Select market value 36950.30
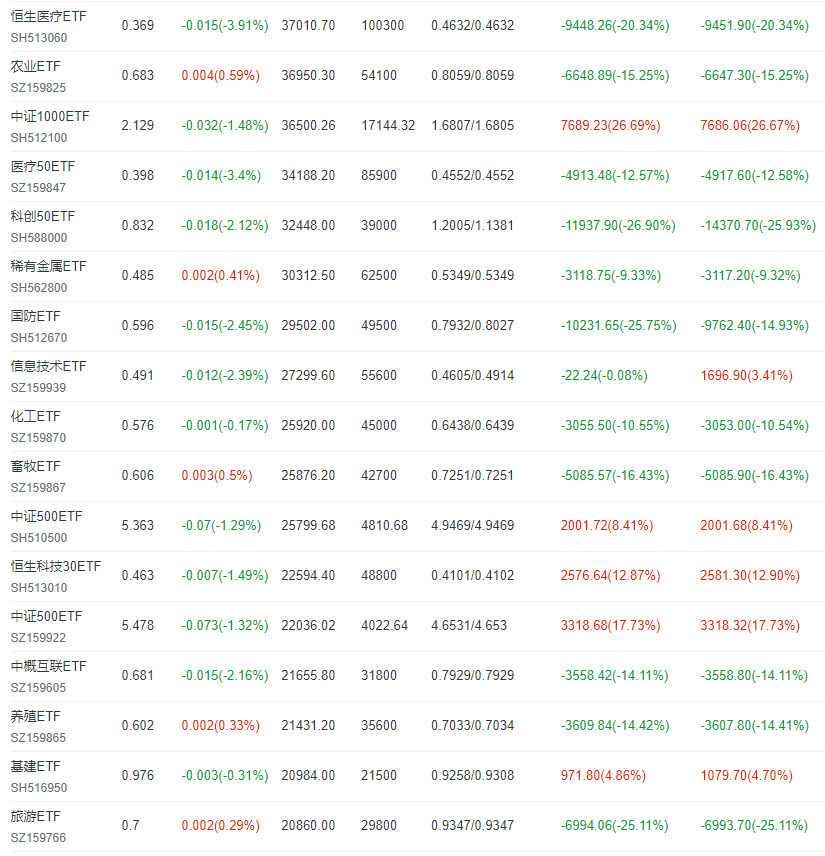The width and height of the screenshot is (825, 856). (x=308, y=75)
